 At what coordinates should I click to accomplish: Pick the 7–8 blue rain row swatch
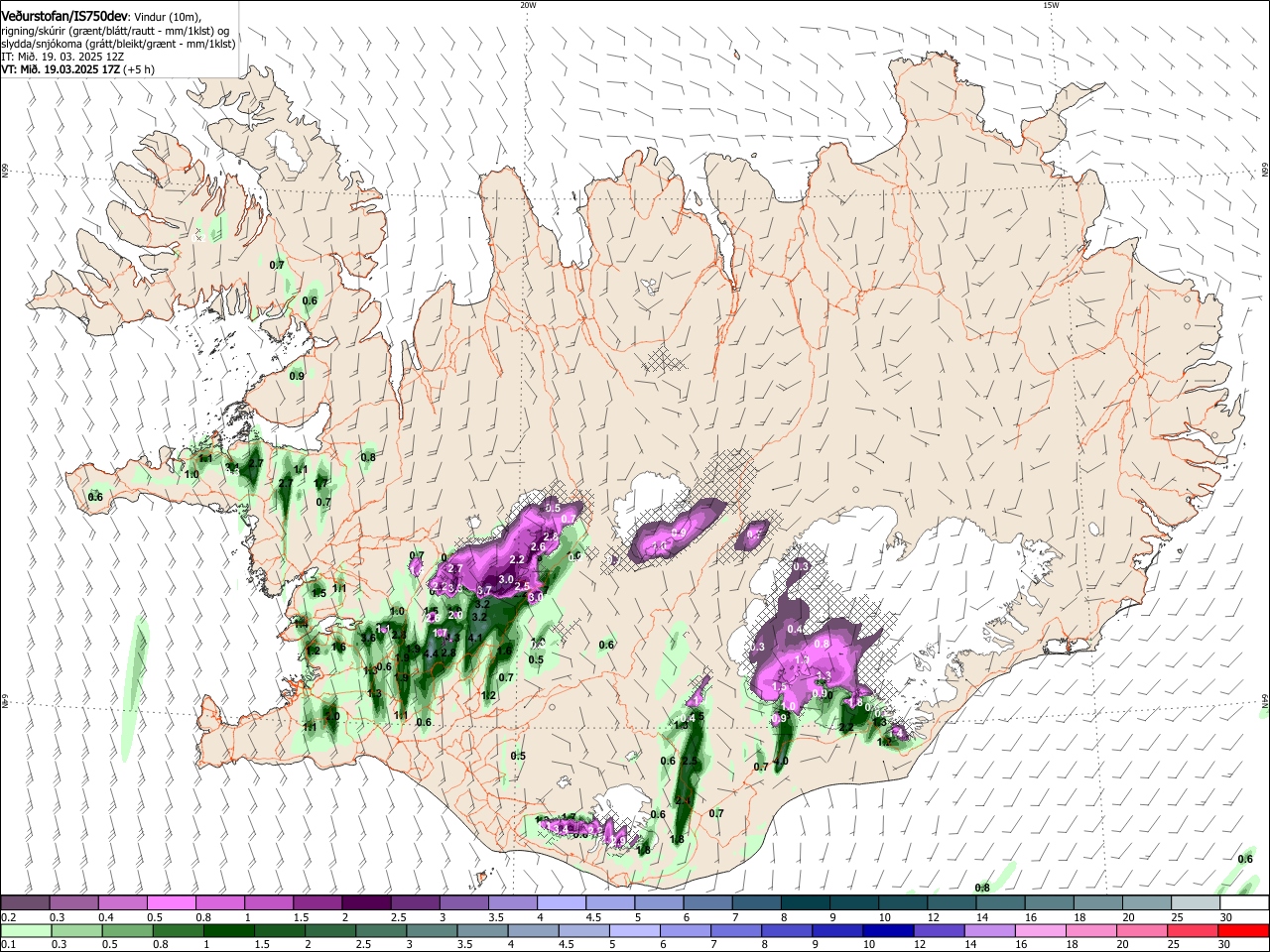click(x=737, y=930)
